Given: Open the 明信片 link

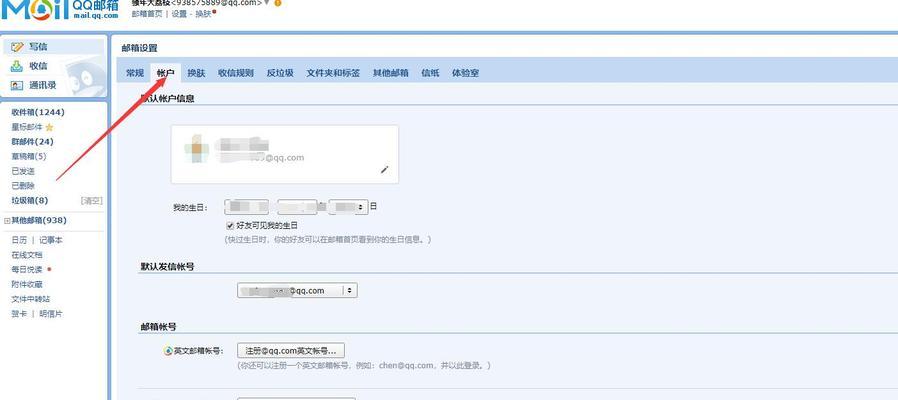Looking at the screenshot, I should pos(51,314).
